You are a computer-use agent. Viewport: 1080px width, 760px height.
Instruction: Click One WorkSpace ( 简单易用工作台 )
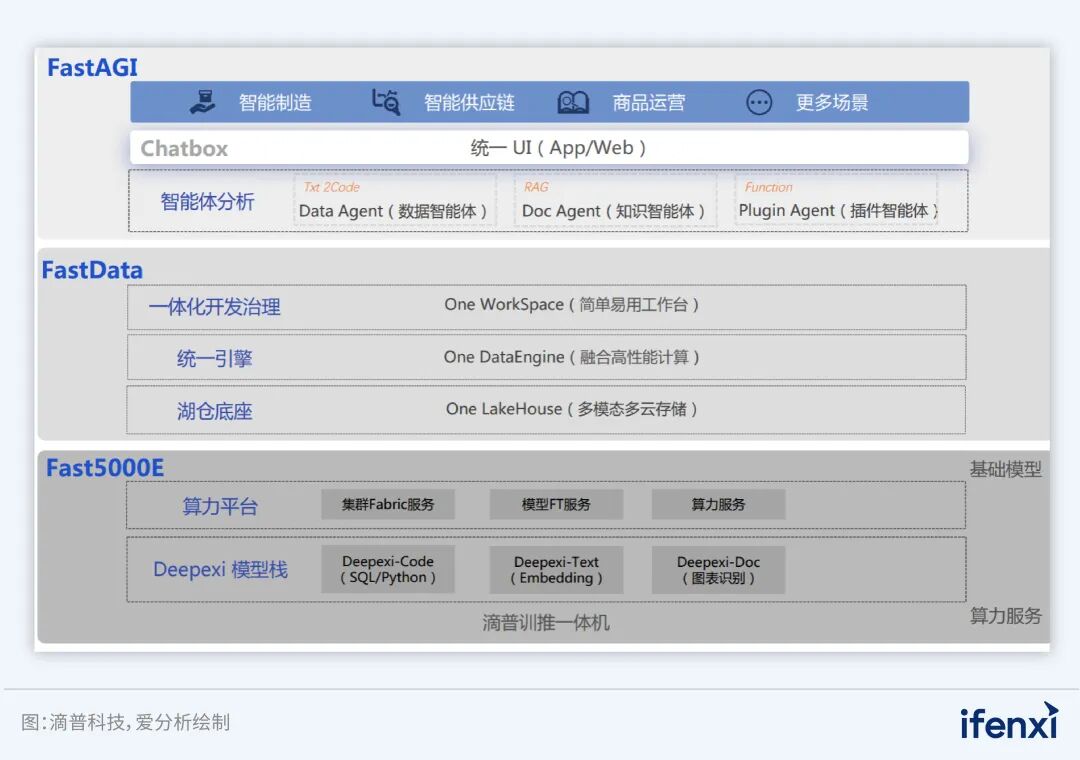(572, 305)
